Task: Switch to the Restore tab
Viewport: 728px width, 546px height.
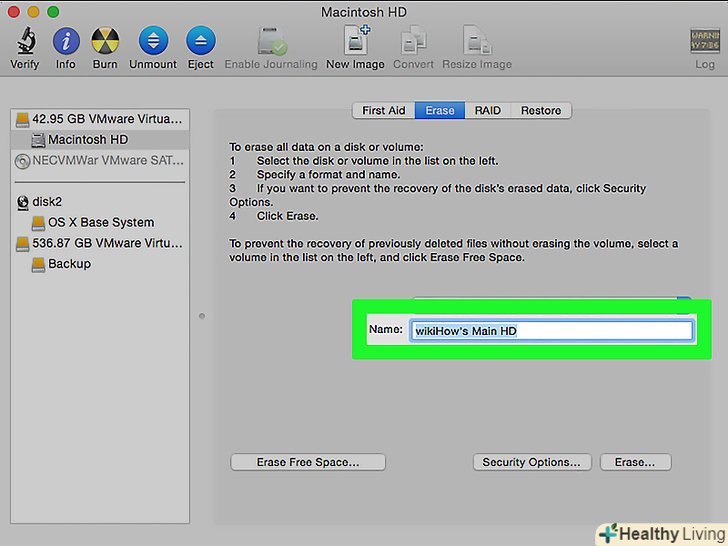Action: [x=541, y=110]
